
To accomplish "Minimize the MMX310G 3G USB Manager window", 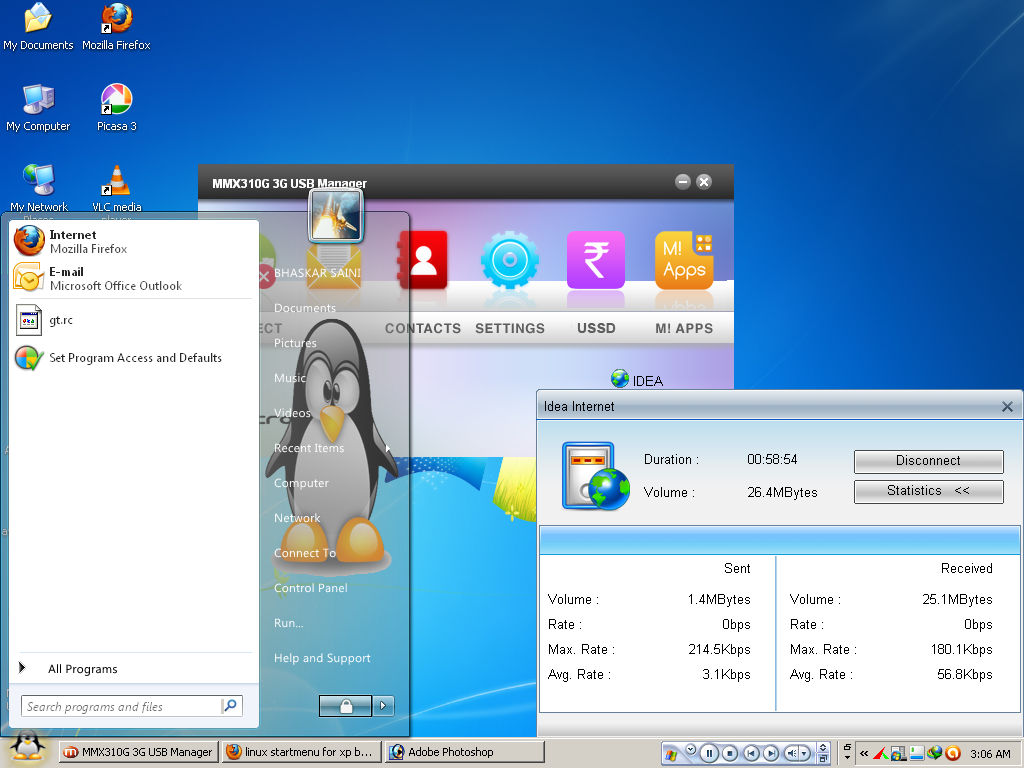I will pyautogui.click(x=682, y=182).
